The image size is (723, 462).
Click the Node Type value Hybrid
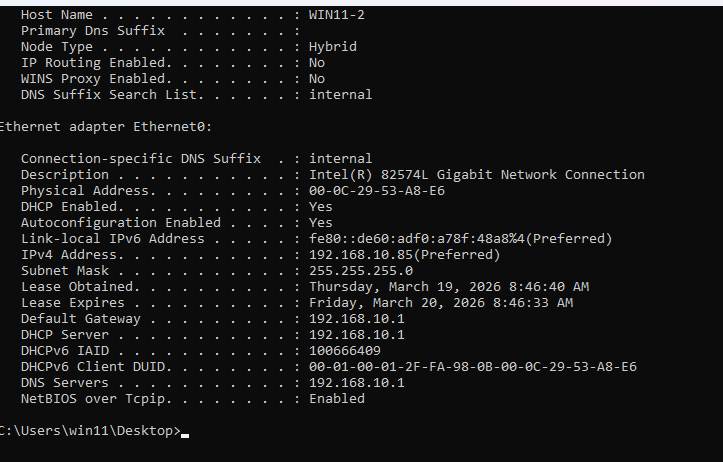332,47
